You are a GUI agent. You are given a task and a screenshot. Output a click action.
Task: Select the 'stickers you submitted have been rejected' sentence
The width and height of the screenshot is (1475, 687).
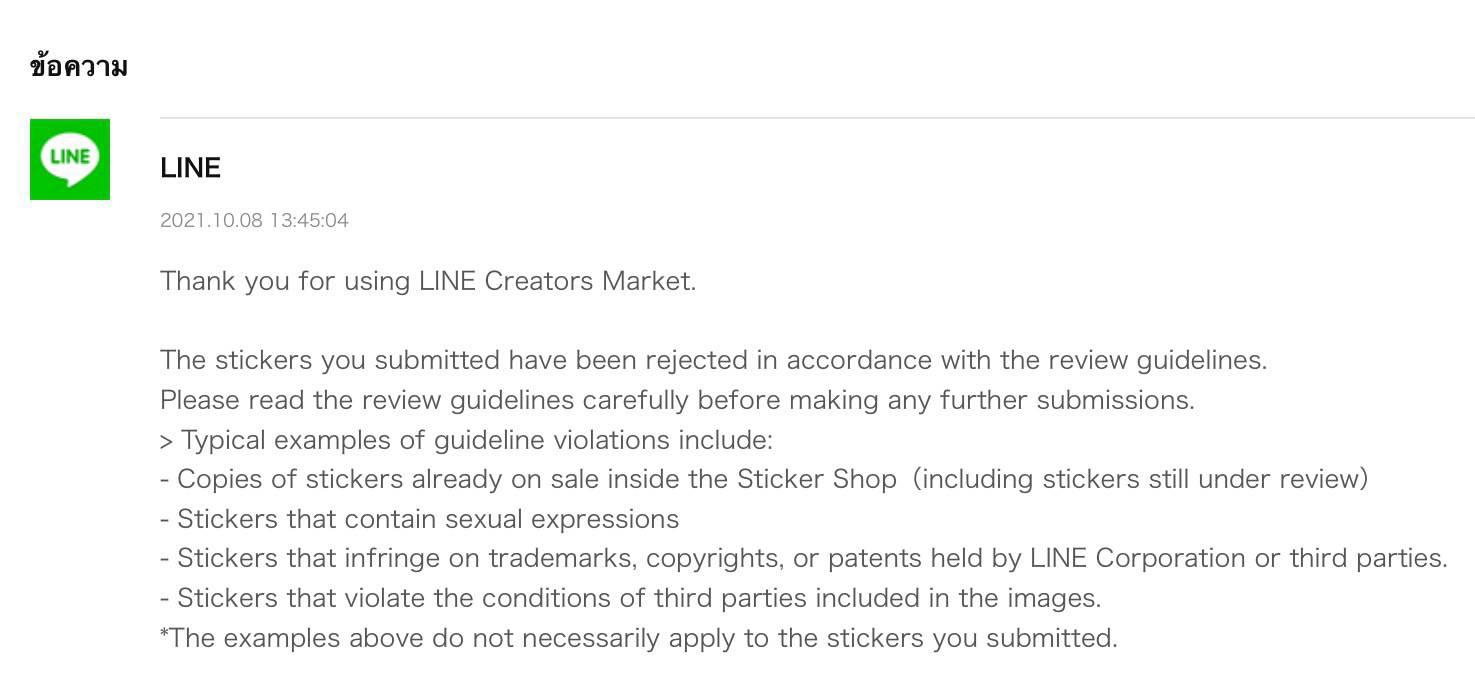(x=713, y=360)
